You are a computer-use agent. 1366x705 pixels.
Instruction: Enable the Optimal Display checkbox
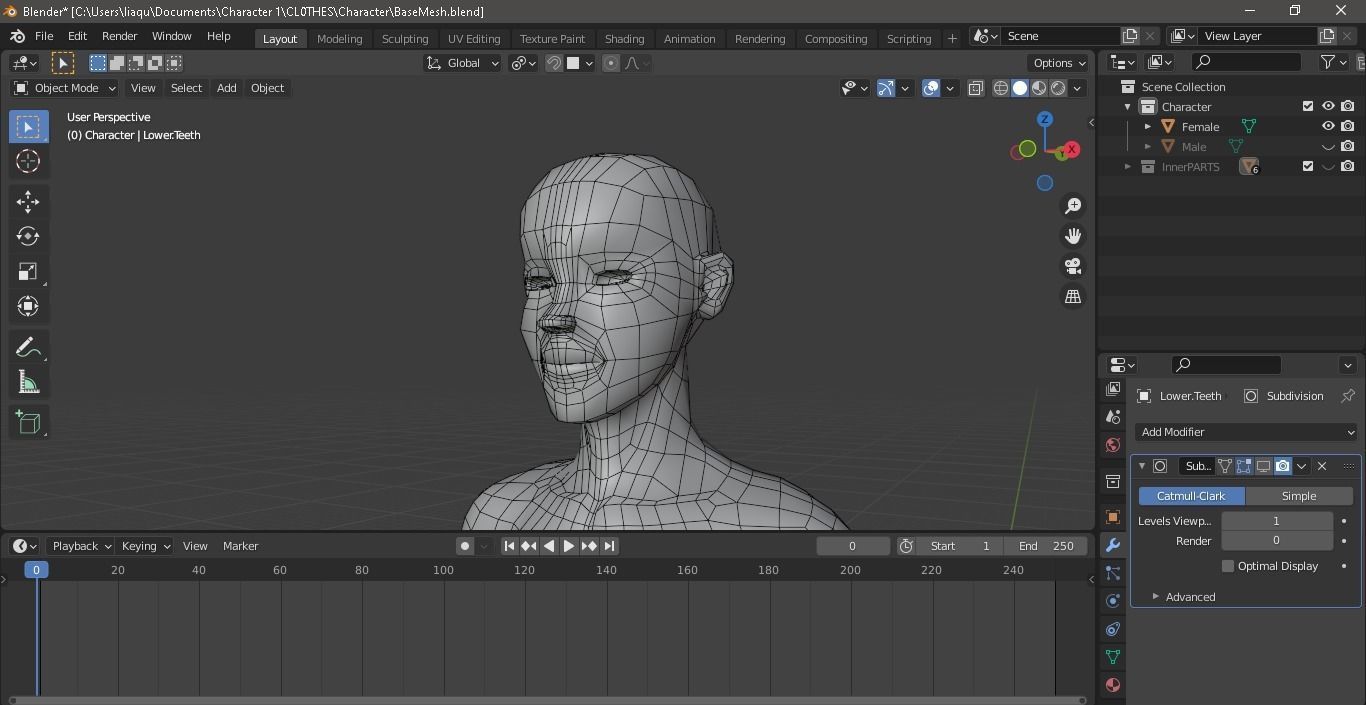pyautogui.click(x=1228, y=566)
